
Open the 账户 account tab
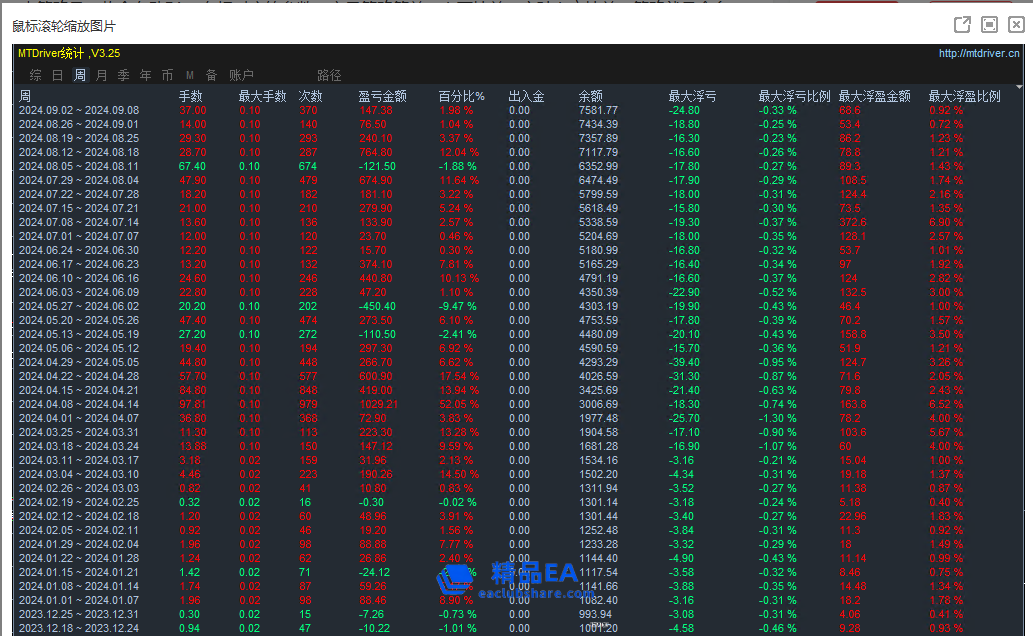tap(241, 75)
